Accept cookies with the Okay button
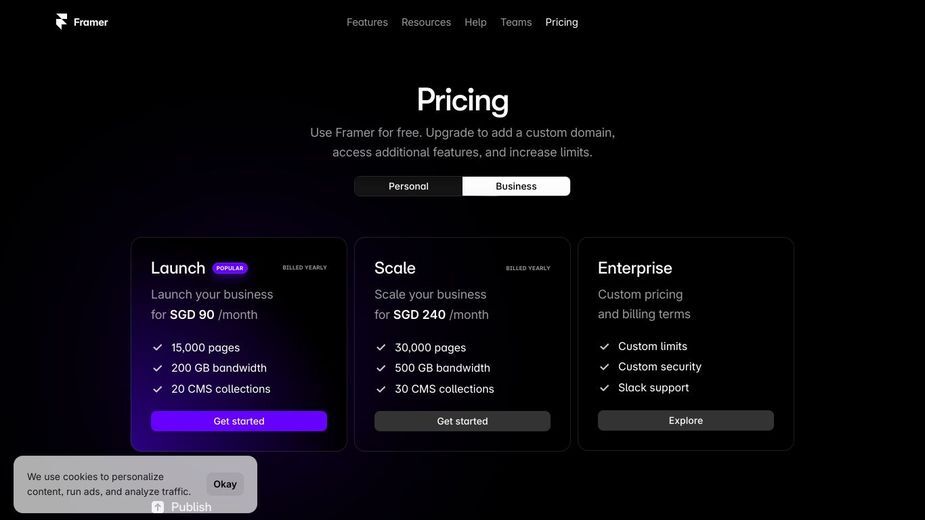 (x=225, y=484)
